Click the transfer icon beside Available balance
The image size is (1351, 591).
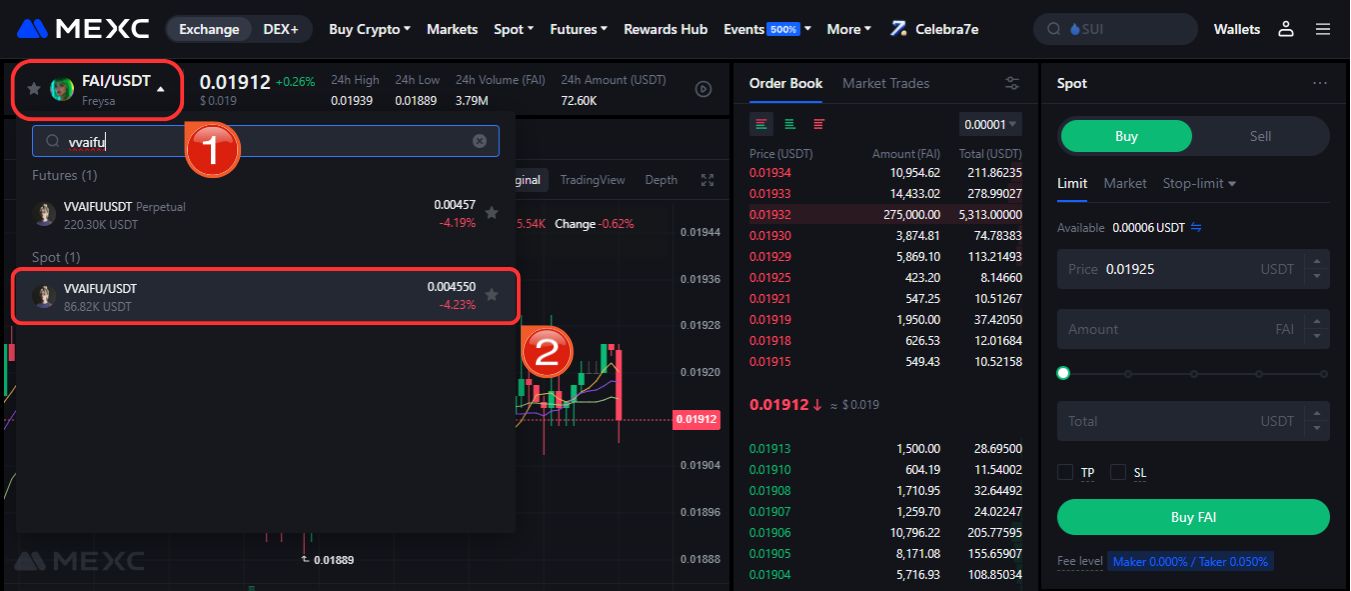point(1196,228)
